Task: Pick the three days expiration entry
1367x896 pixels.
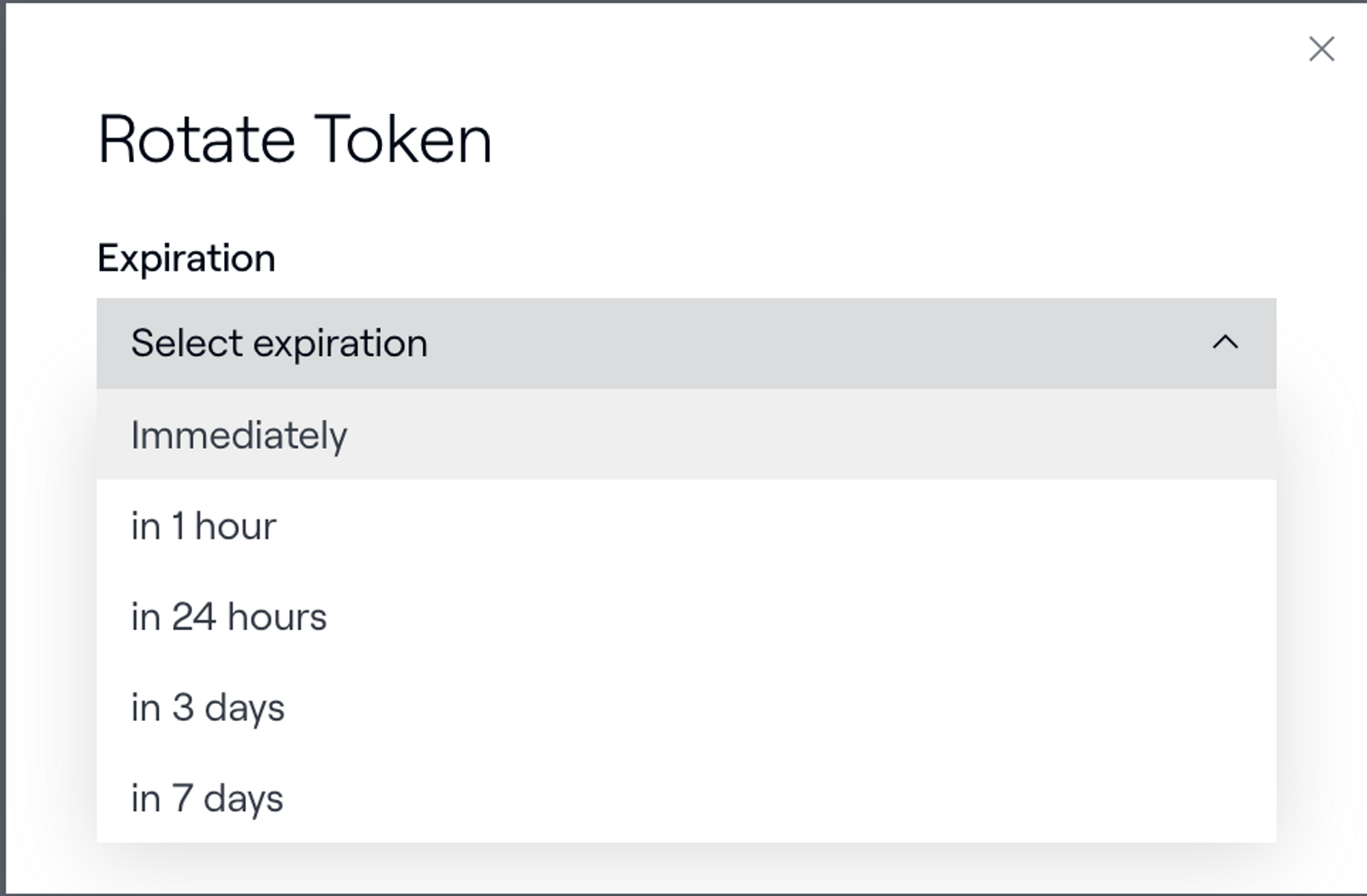Action: click(208, 707)
